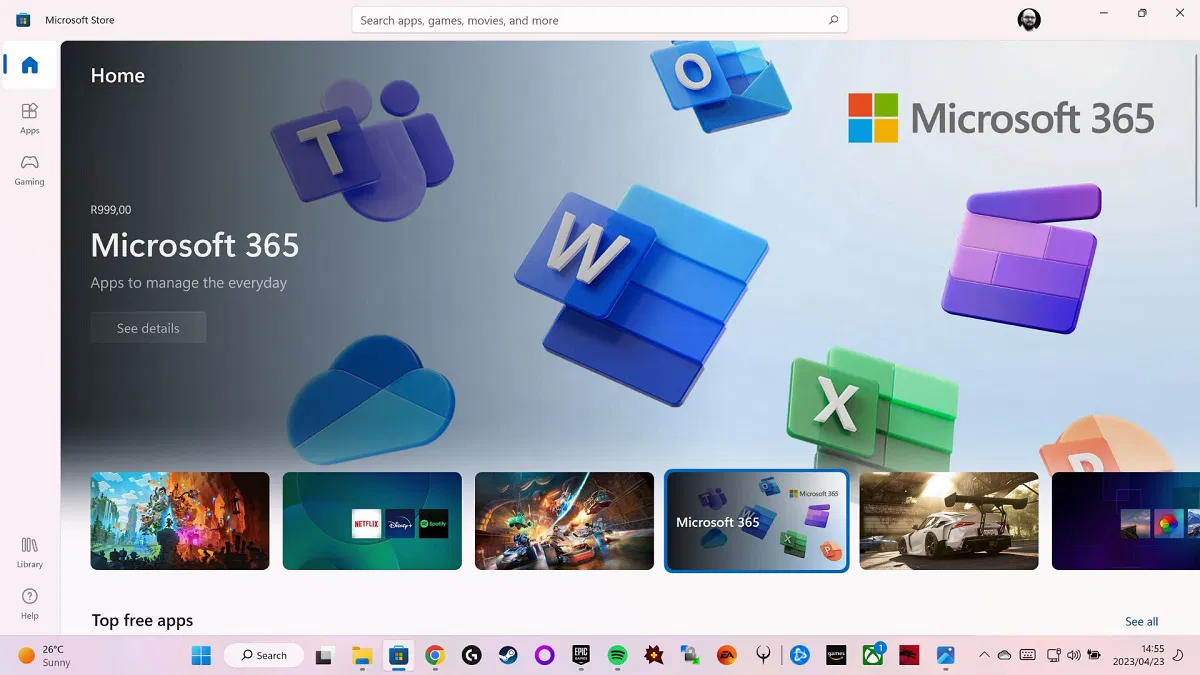Click the search magnifier in the Store search bar
Image resolution: width=1200 pixels, height=675 pixels.
tap(833, 19)
